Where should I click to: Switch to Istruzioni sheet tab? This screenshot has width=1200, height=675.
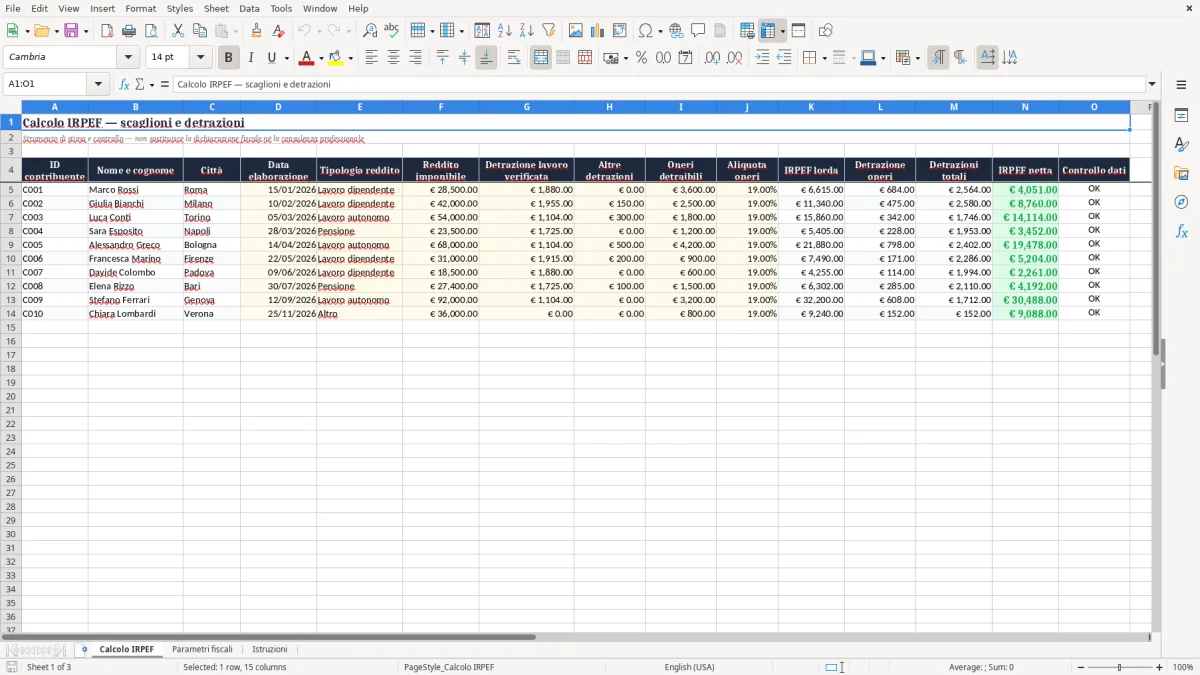[x=270, y=650]
